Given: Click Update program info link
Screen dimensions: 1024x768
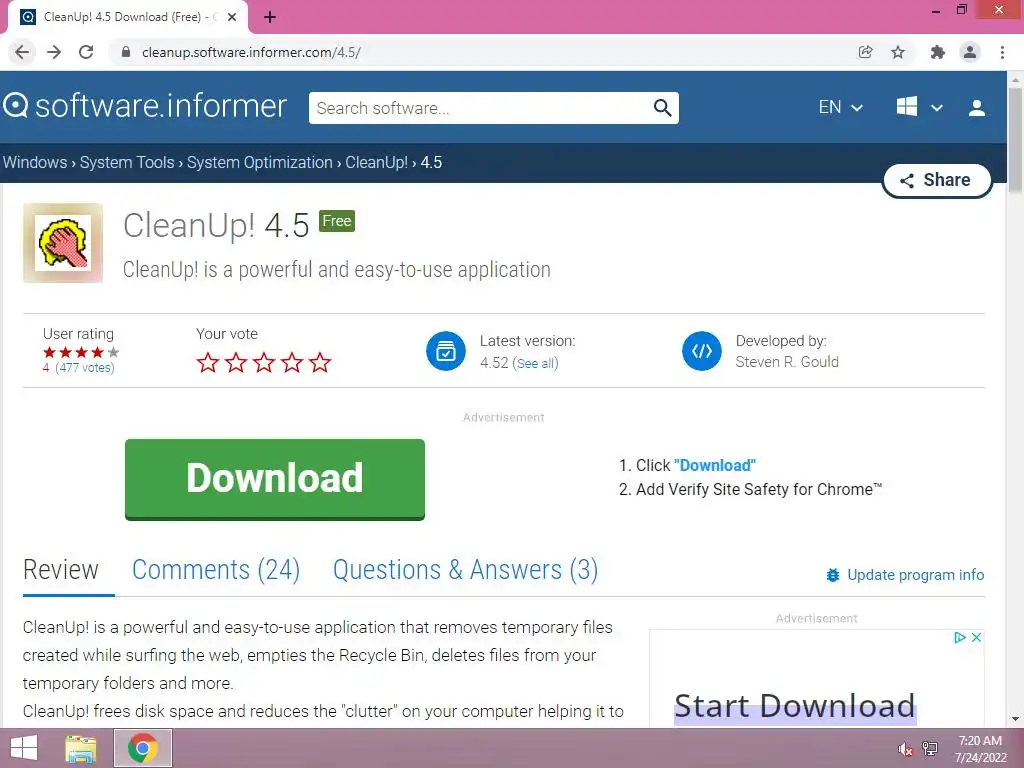Looking at the screenshot, I should pos(916,575).
